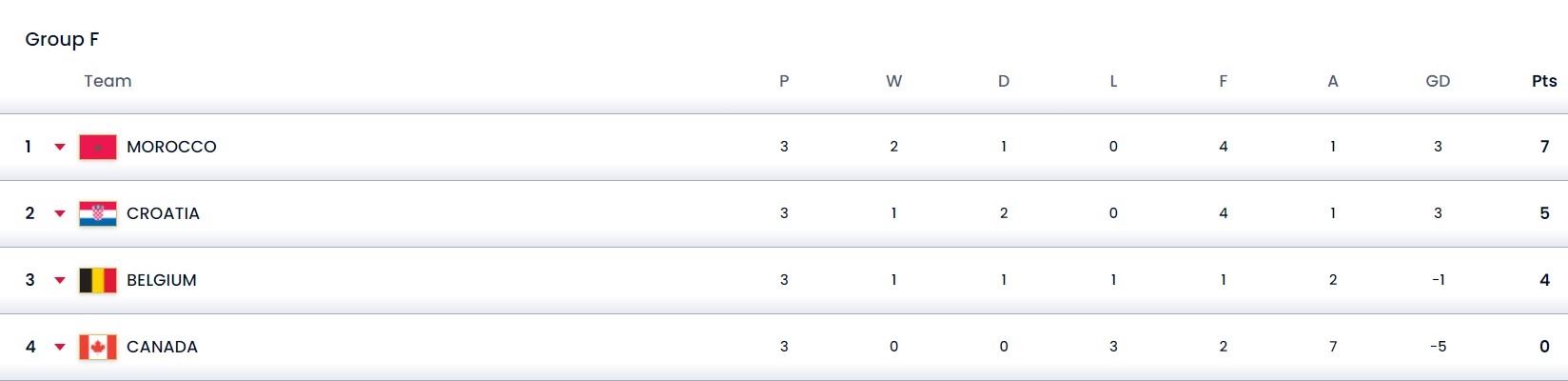Expand the Croatia row red arrow
This screenshot has width=1568, height=381.
pos(60,213)
